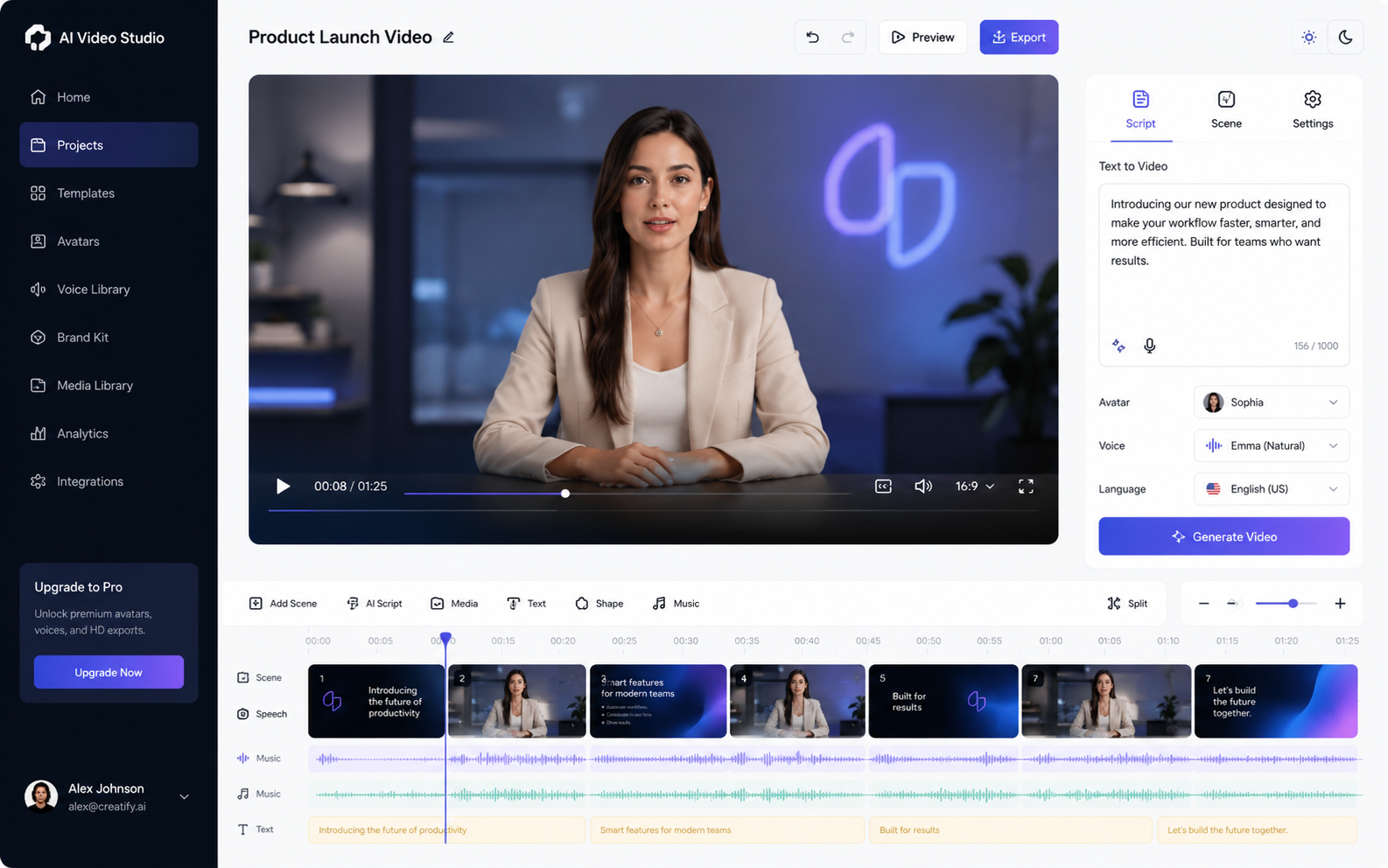Expand the Voice Emma (Natural) dropdown
1388x868 pixels.
tap(1271, 445)
